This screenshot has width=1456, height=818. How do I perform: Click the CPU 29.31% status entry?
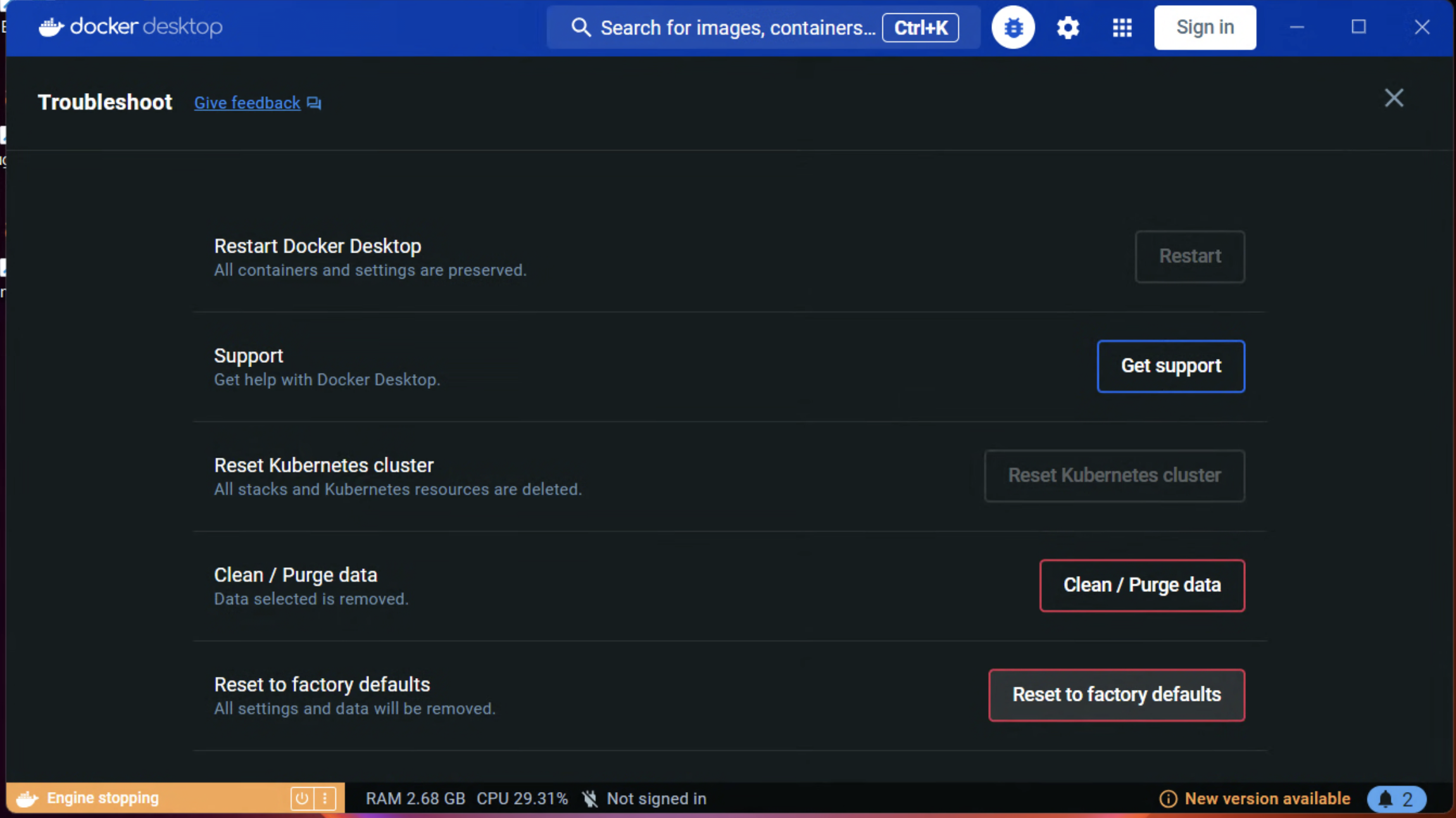point(522,798)
